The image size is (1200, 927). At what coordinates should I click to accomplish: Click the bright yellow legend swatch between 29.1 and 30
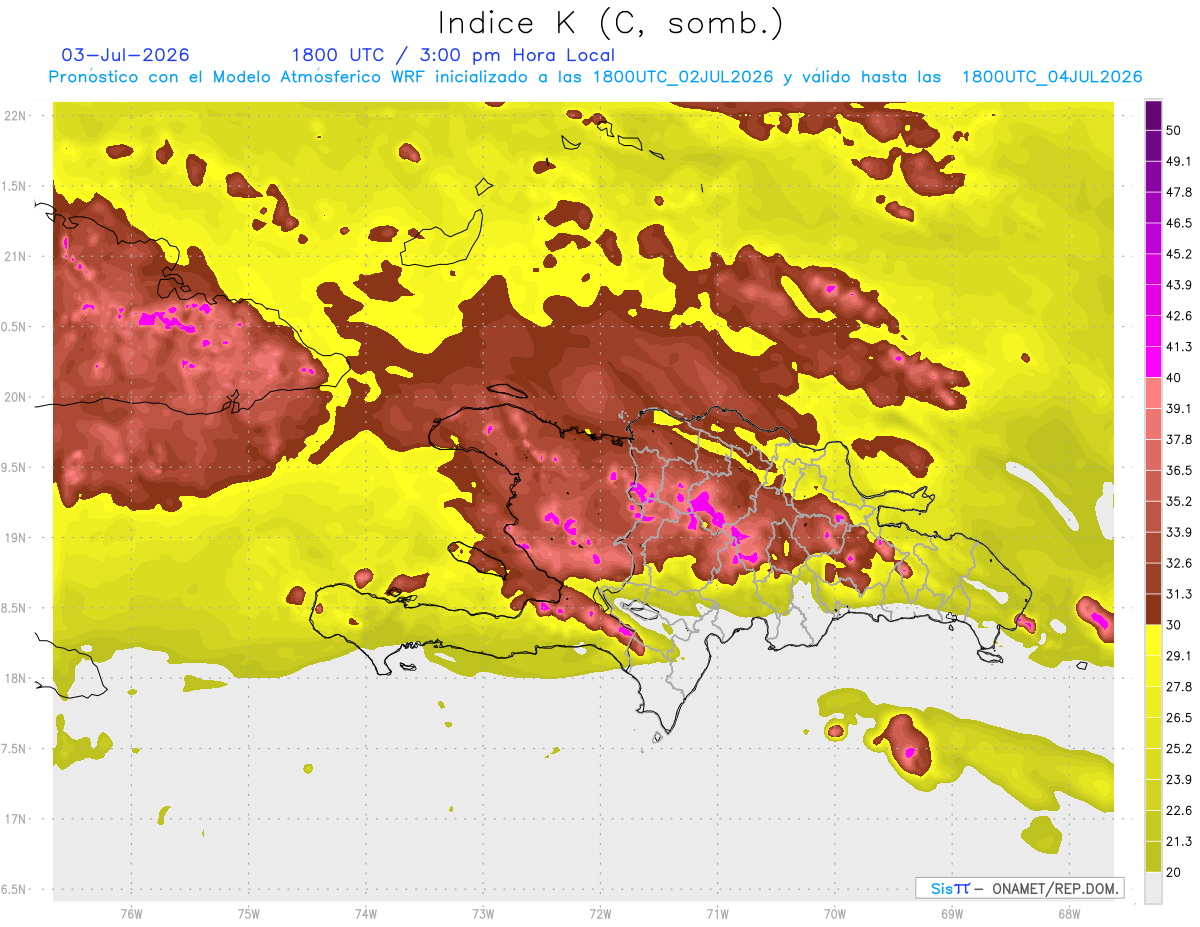[1153, 640]
